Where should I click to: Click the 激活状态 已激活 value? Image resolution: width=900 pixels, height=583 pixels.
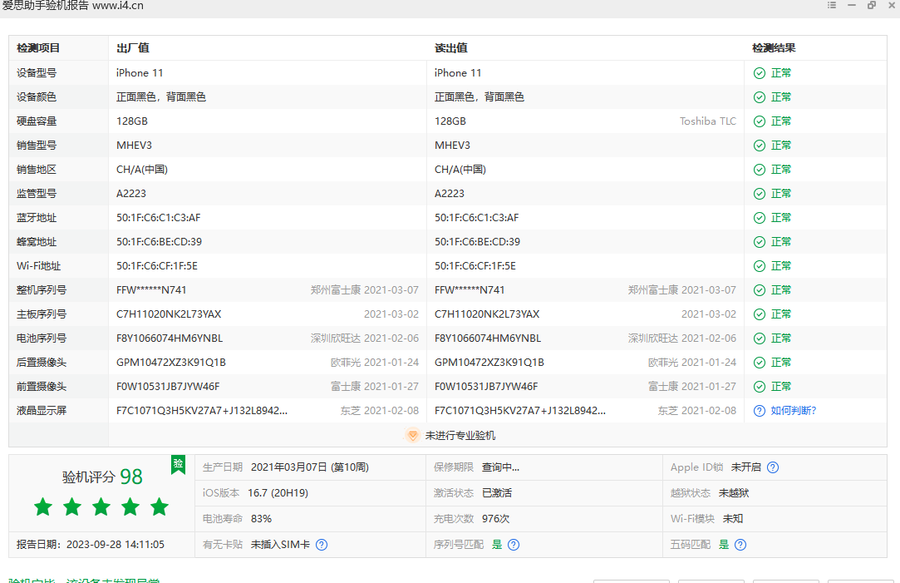496,493
